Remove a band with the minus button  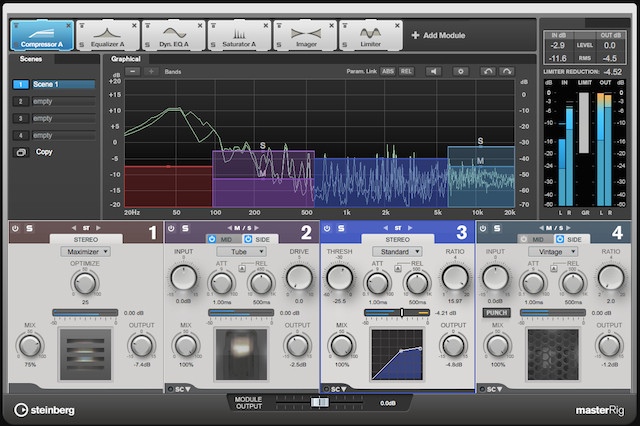[x=133, y=72]
